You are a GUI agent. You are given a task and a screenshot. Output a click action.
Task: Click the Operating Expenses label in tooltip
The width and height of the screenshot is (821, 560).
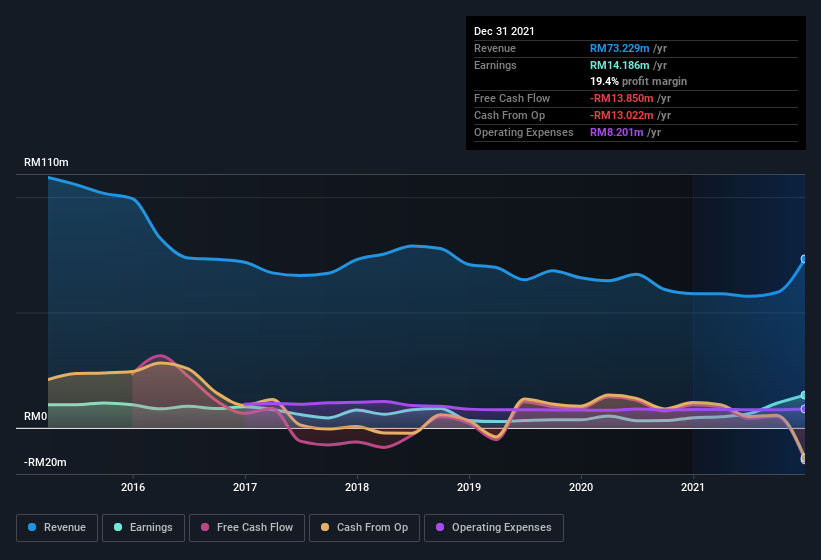point(524,132)
